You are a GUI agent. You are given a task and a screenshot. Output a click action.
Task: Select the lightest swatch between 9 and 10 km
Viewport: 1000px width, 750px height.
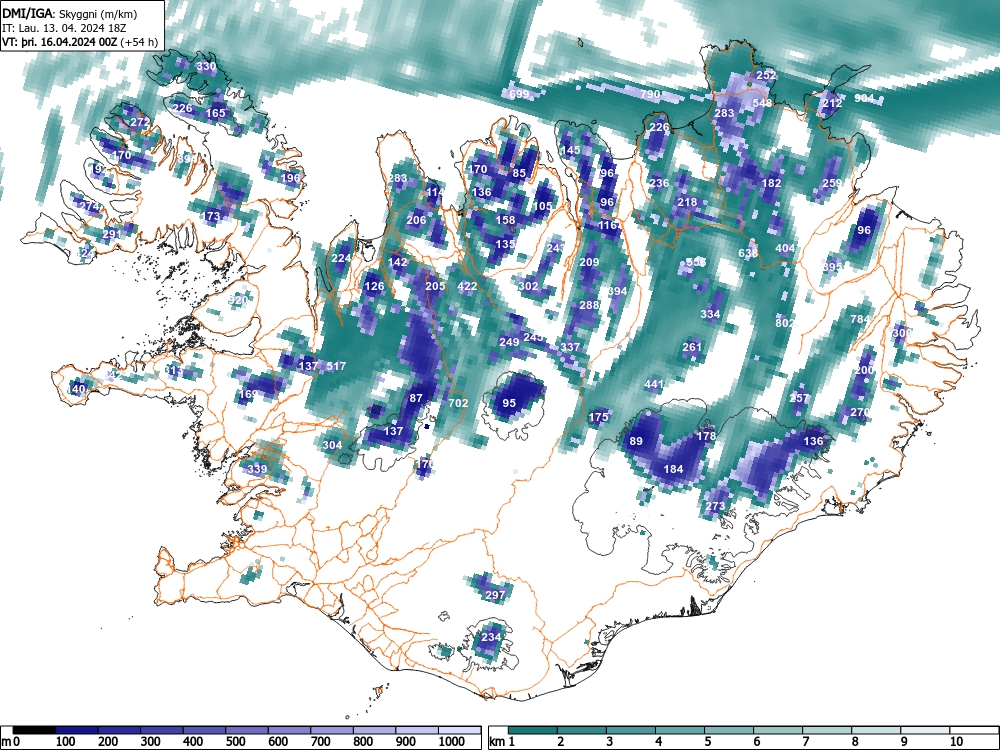coord(925,731)
